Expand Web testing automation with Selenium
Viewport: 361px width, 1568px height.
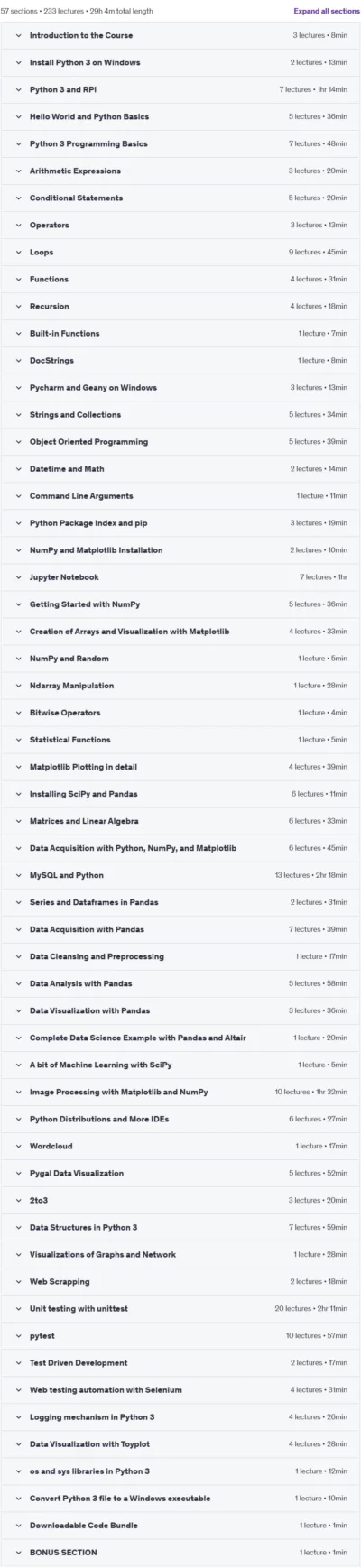coord(180,1389)
